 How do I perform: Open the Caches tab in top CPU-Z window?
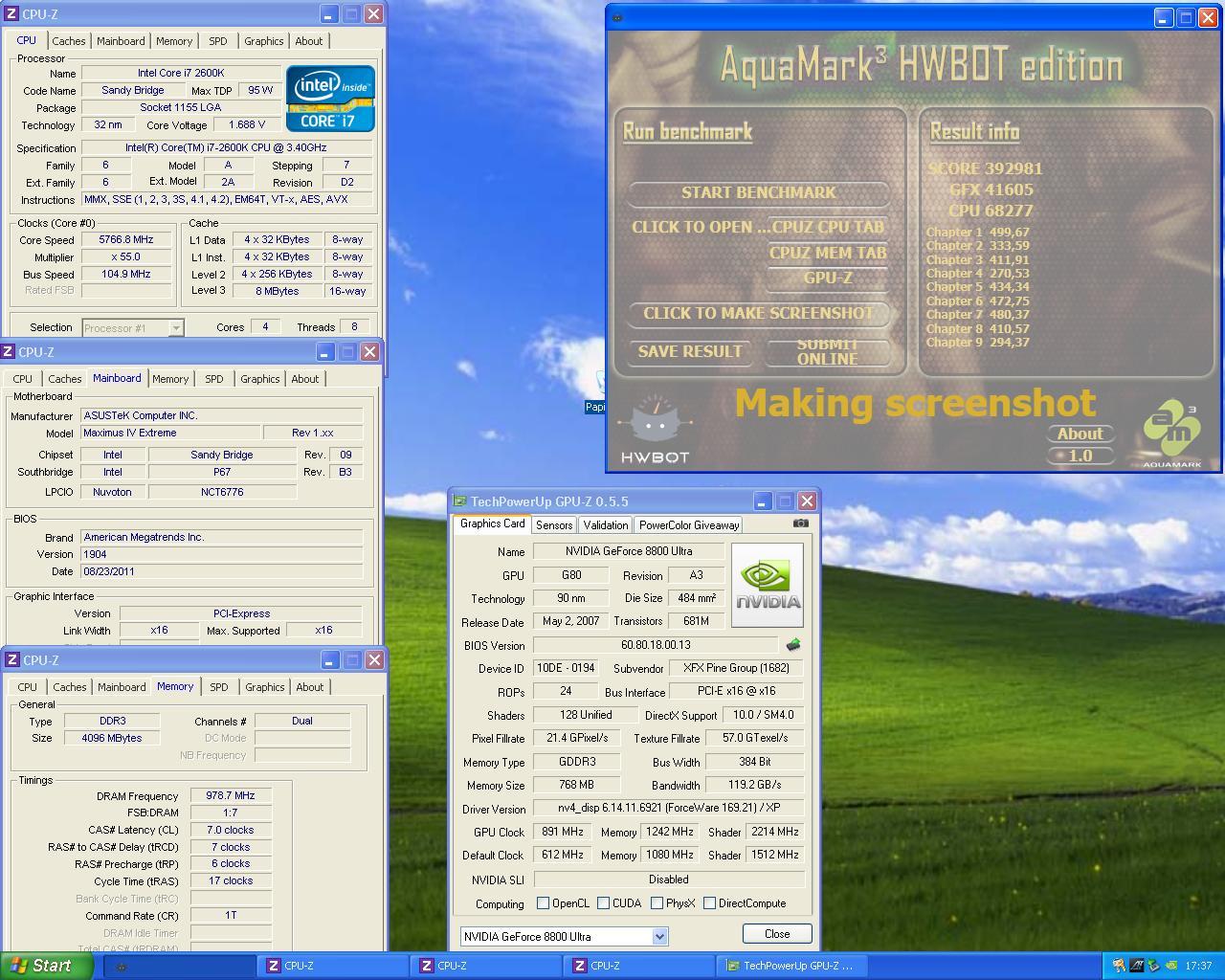(x=69, y=41)
